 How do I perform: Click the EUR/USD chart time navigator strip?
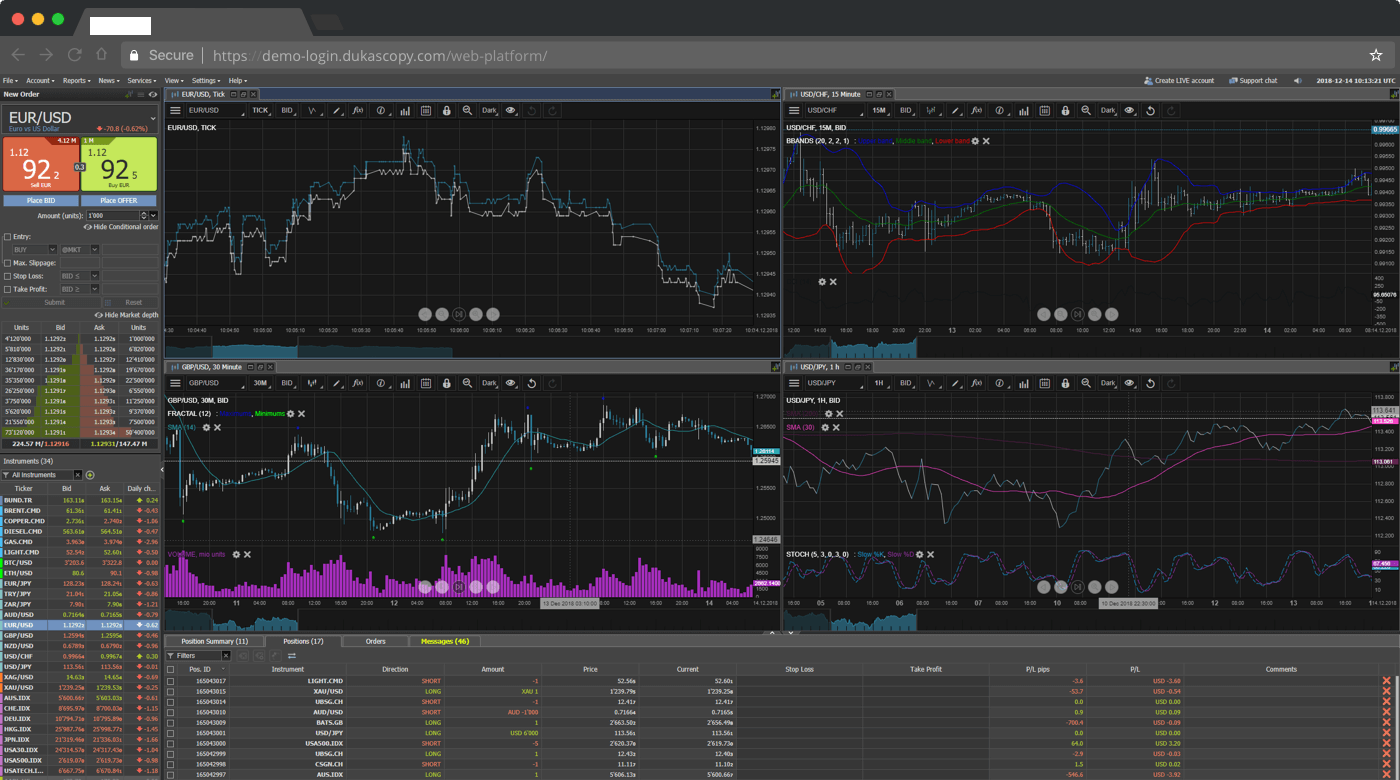point(472,348)
